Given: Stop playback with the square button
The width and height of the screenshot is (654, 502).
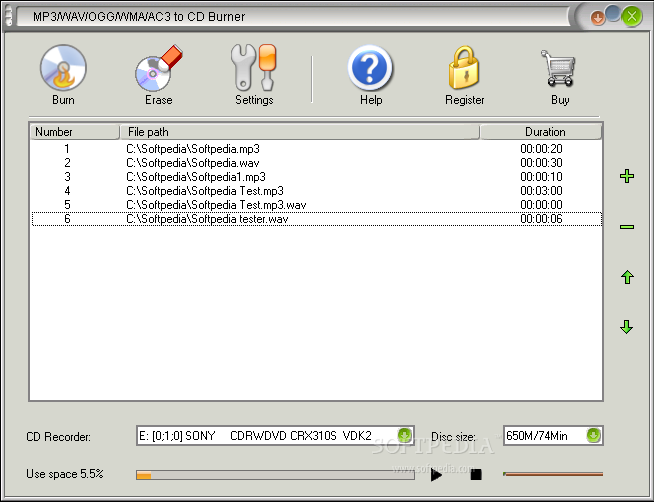Looking at the screenshot, I should (476, 474).
